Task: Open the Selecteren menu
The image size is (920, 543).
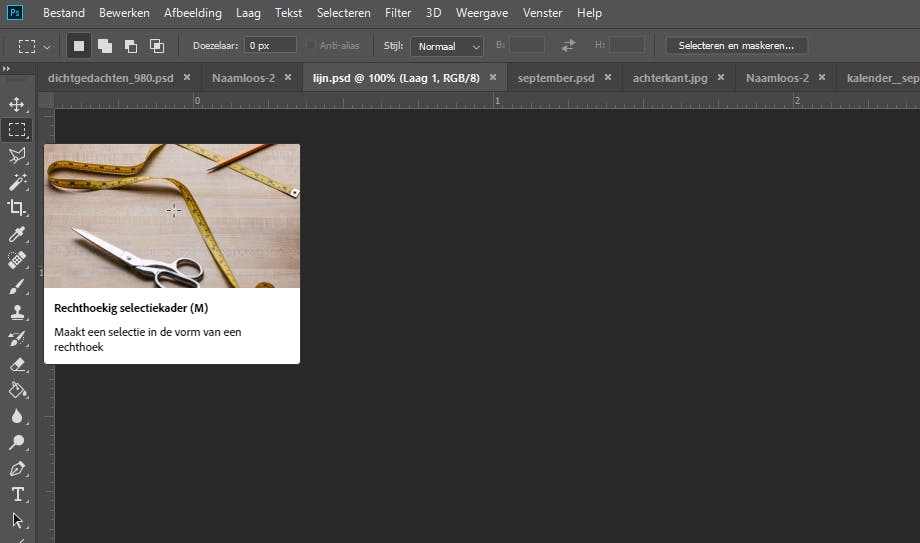Action: [344, 12]
